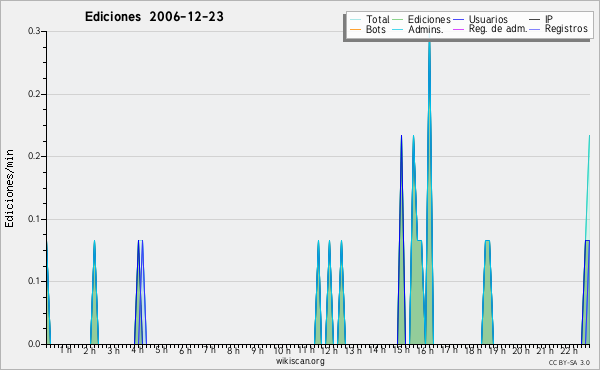Screen dimensions: 600x370
Task: Click the 19 h x-axis label
Action: 497,350
